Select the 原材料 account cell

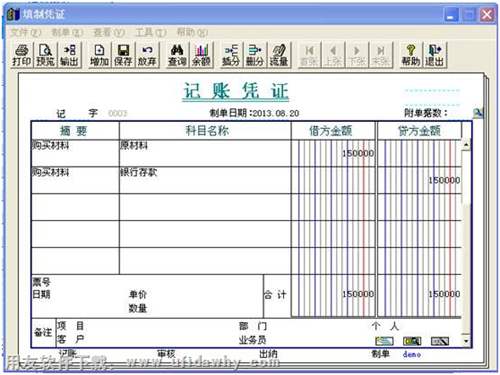[x=205, y=153]
